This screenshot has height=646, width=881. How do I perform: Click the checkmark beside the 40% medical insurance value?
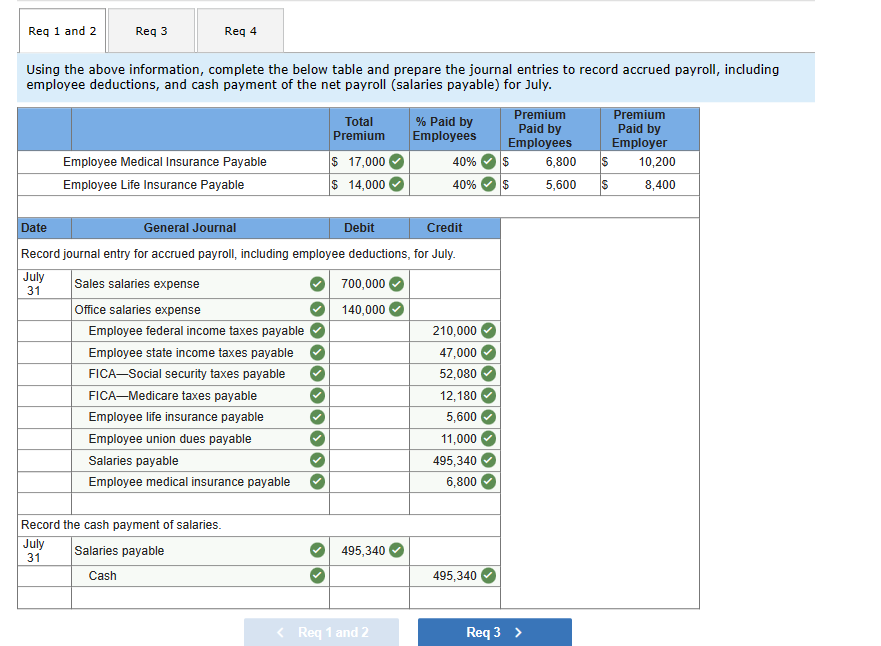(x=489, y=162)
